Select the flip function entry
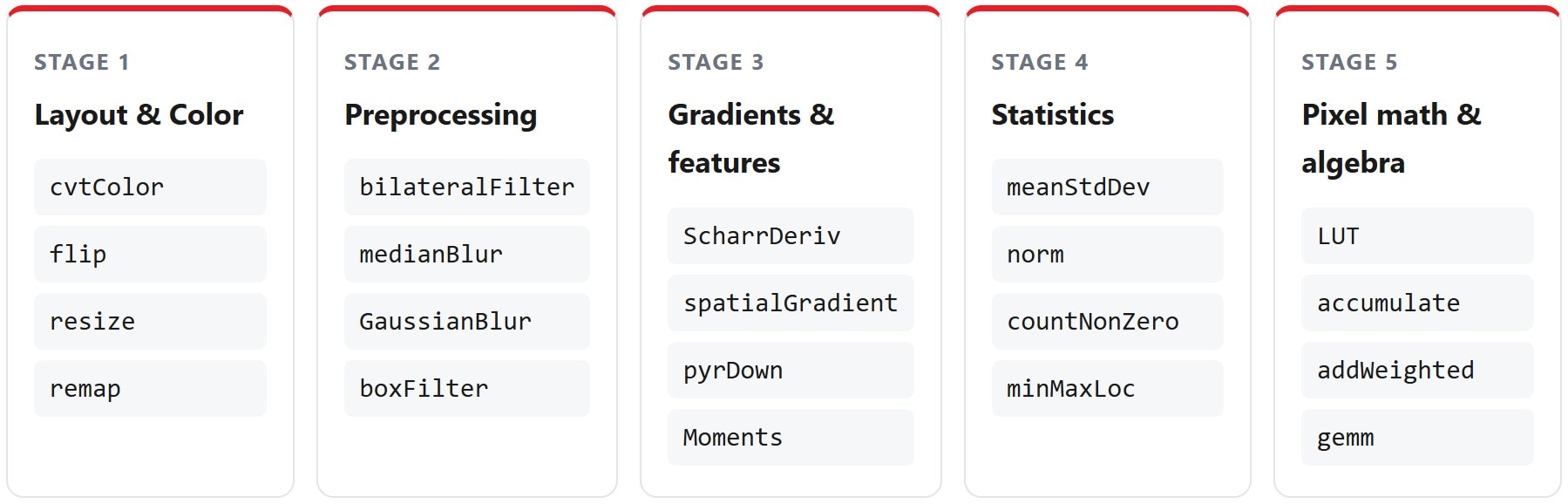Image resolution: width=1568 pixels, height=504 pixels. [x=150, y=254]
